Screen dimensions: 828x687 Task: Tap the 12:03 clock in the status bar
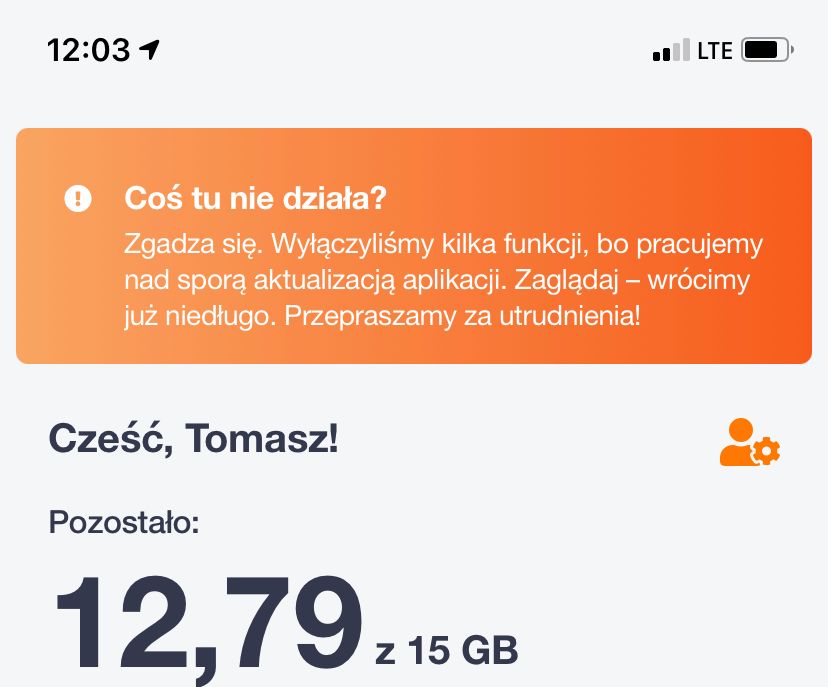[x=88, y=50]
